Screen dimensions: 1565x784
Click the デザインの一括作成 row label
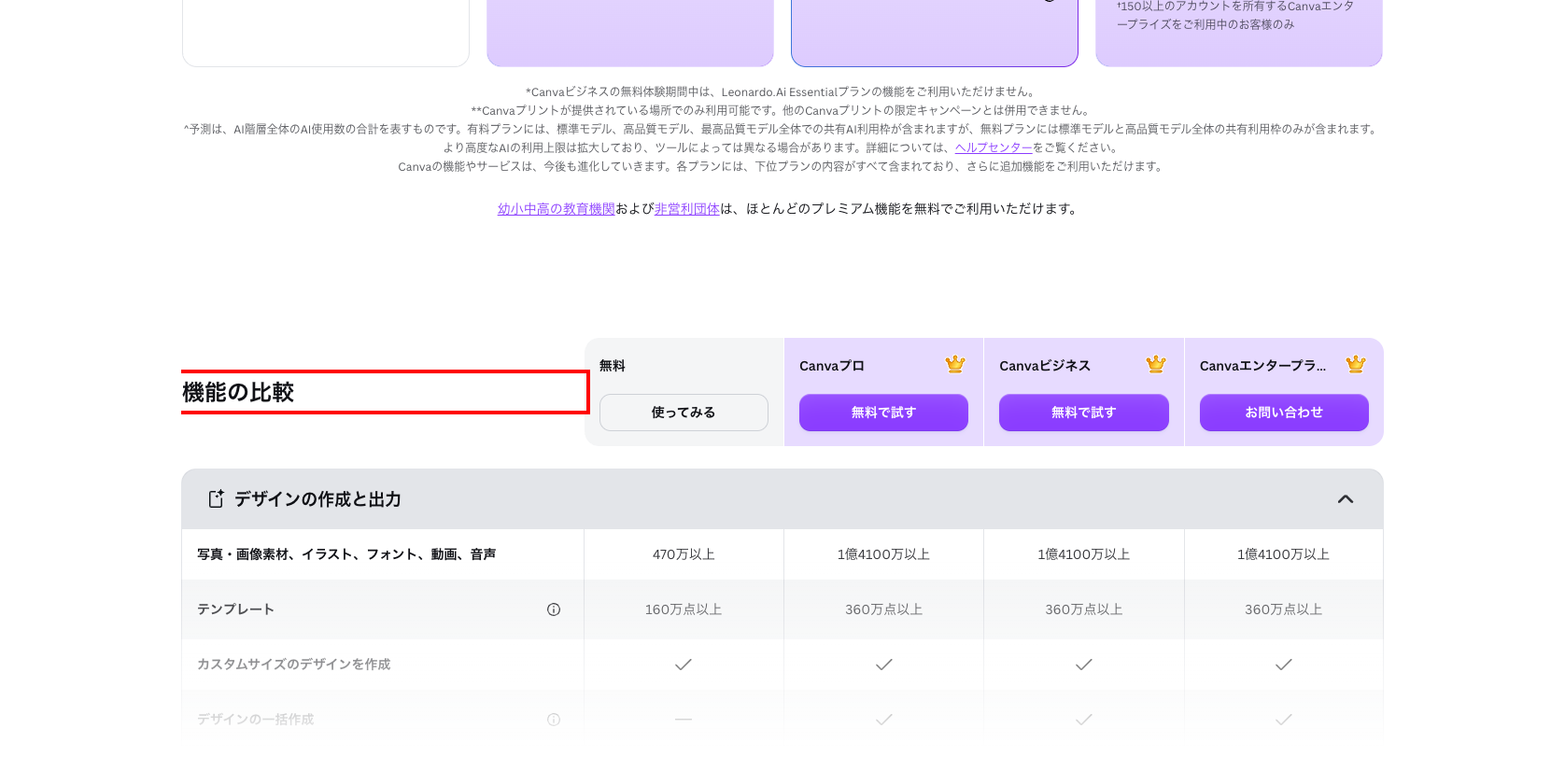pyautogui.click(x=256, y=720)
